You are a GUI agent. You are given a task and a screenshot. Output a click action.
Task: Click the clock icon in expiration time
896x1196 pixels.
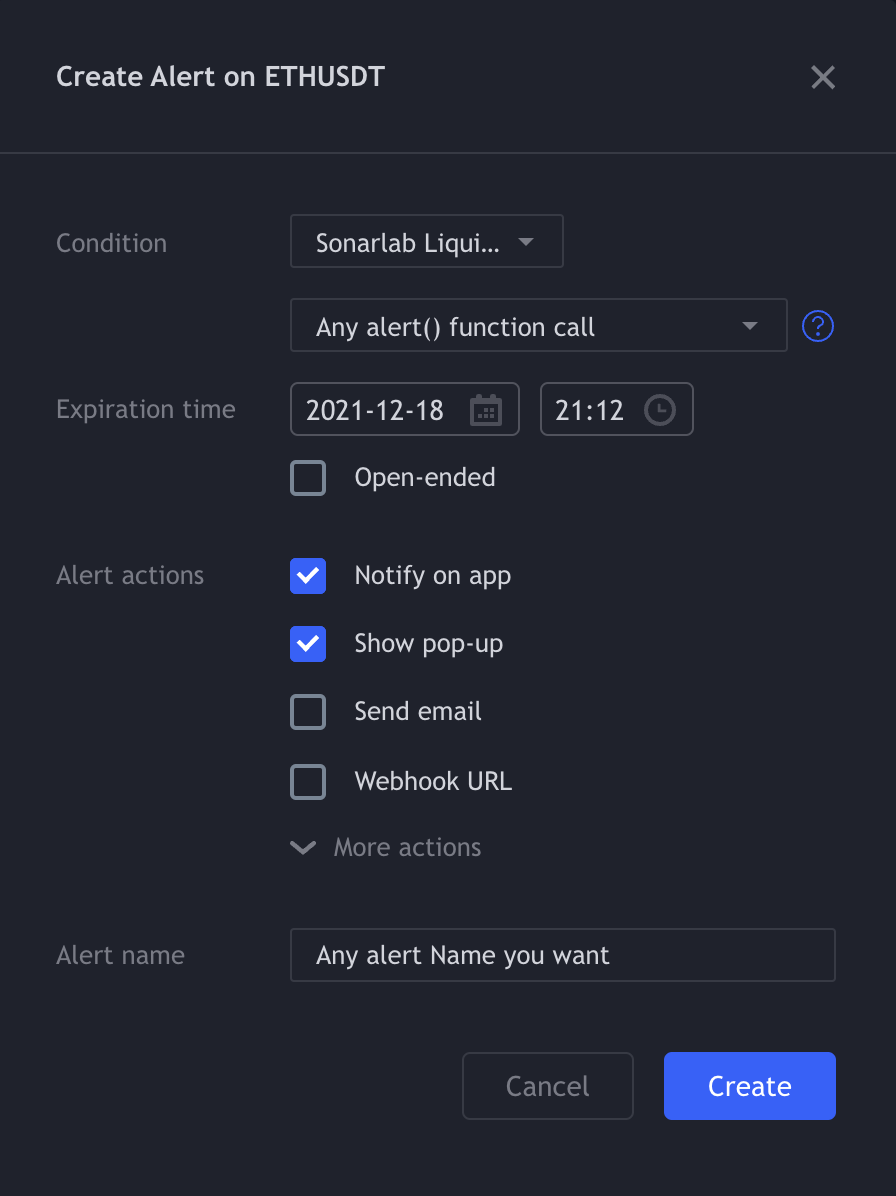click(659, 410)
